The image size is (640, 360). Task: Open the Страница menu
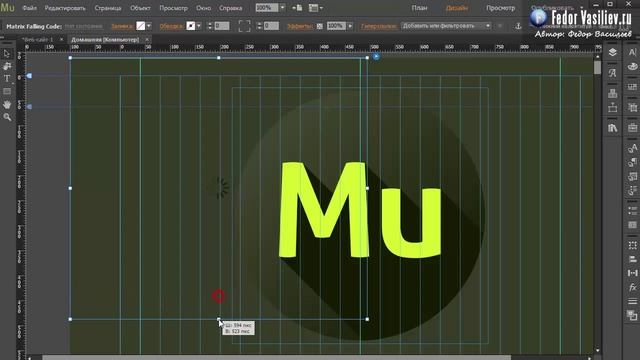pyautogui.click(x=108, y=8)
